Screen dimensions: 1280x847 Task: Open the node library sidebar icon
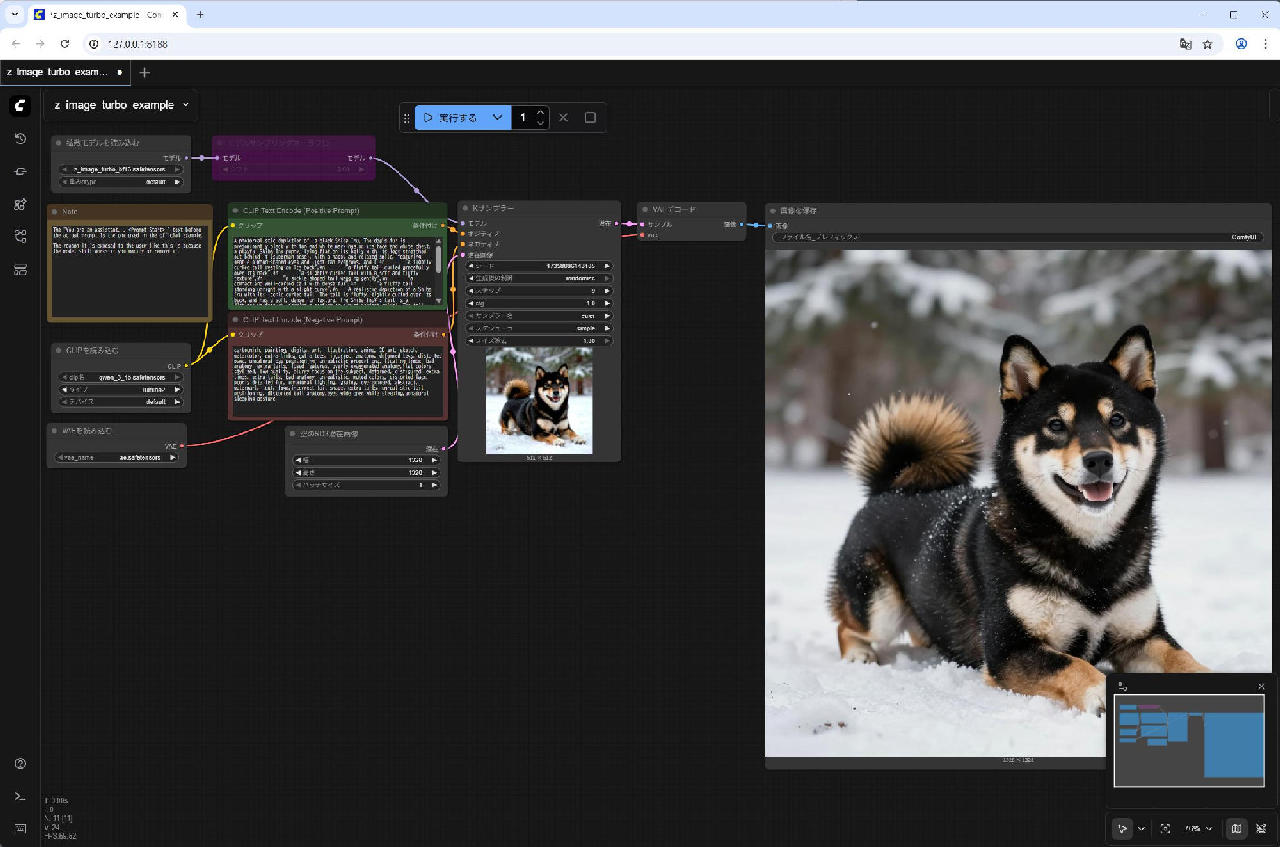(20, 171)
